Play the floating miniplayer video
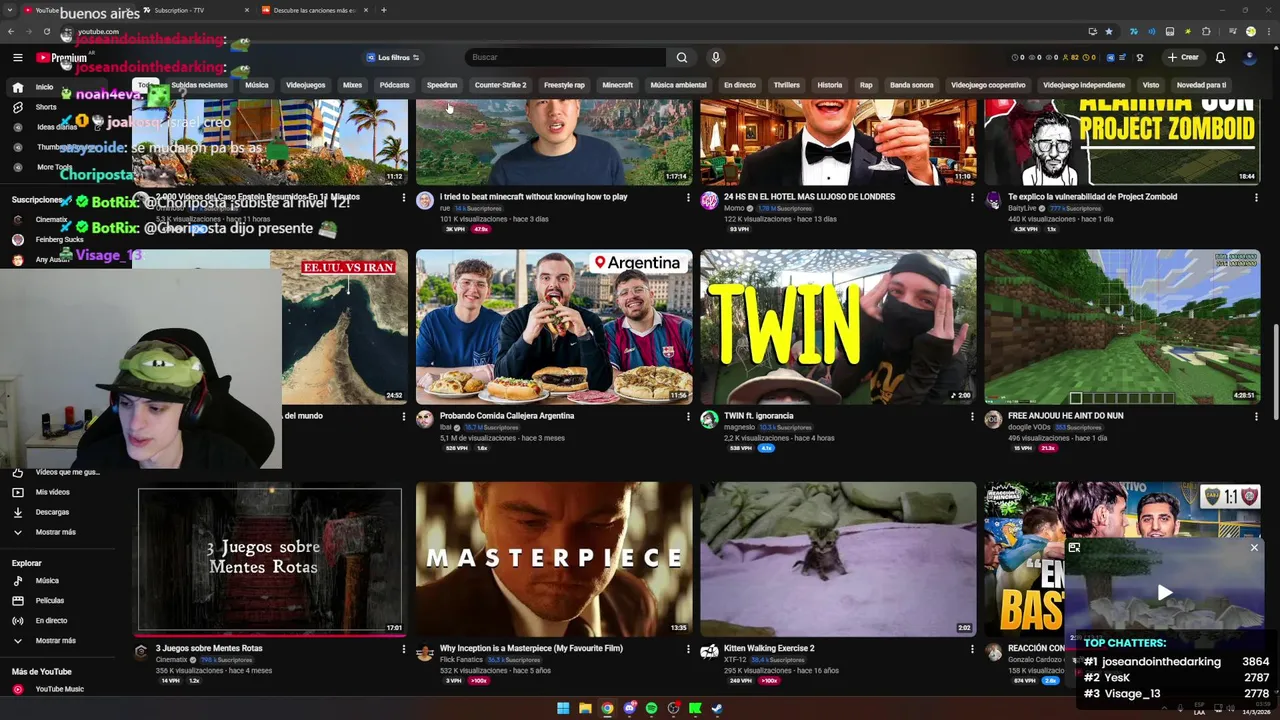The width and height of the screenshot is (1280, 720). 1165,593
